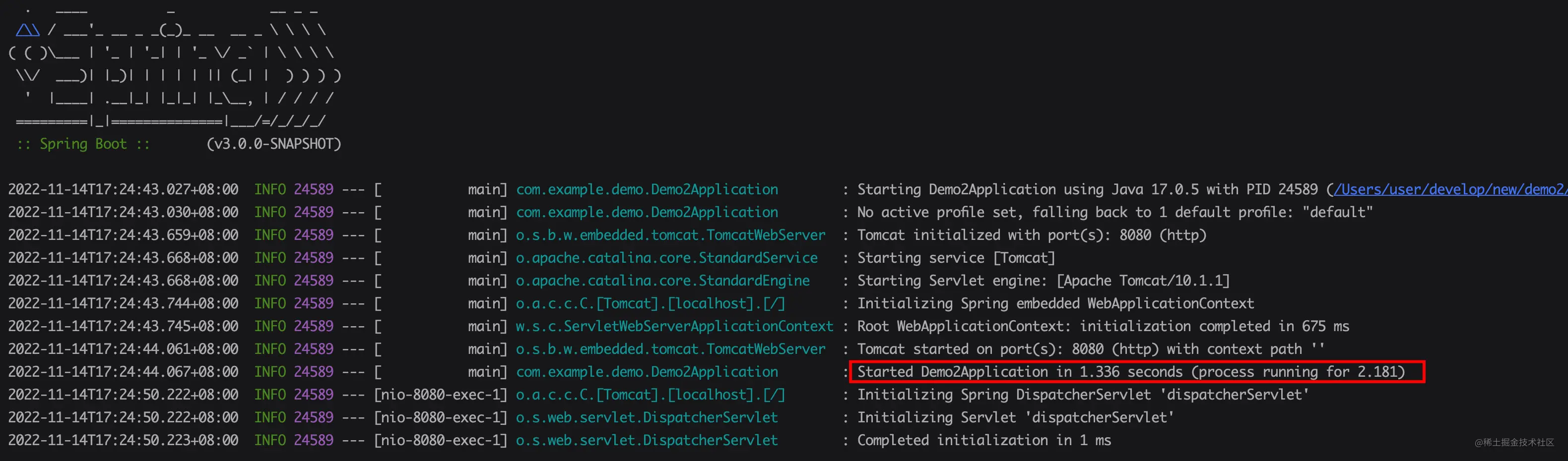Click timestamp 2022-11-14T17:24:43.659+08:00
1568x461 pixels.
pyautogui.click(x=123, y=235)
